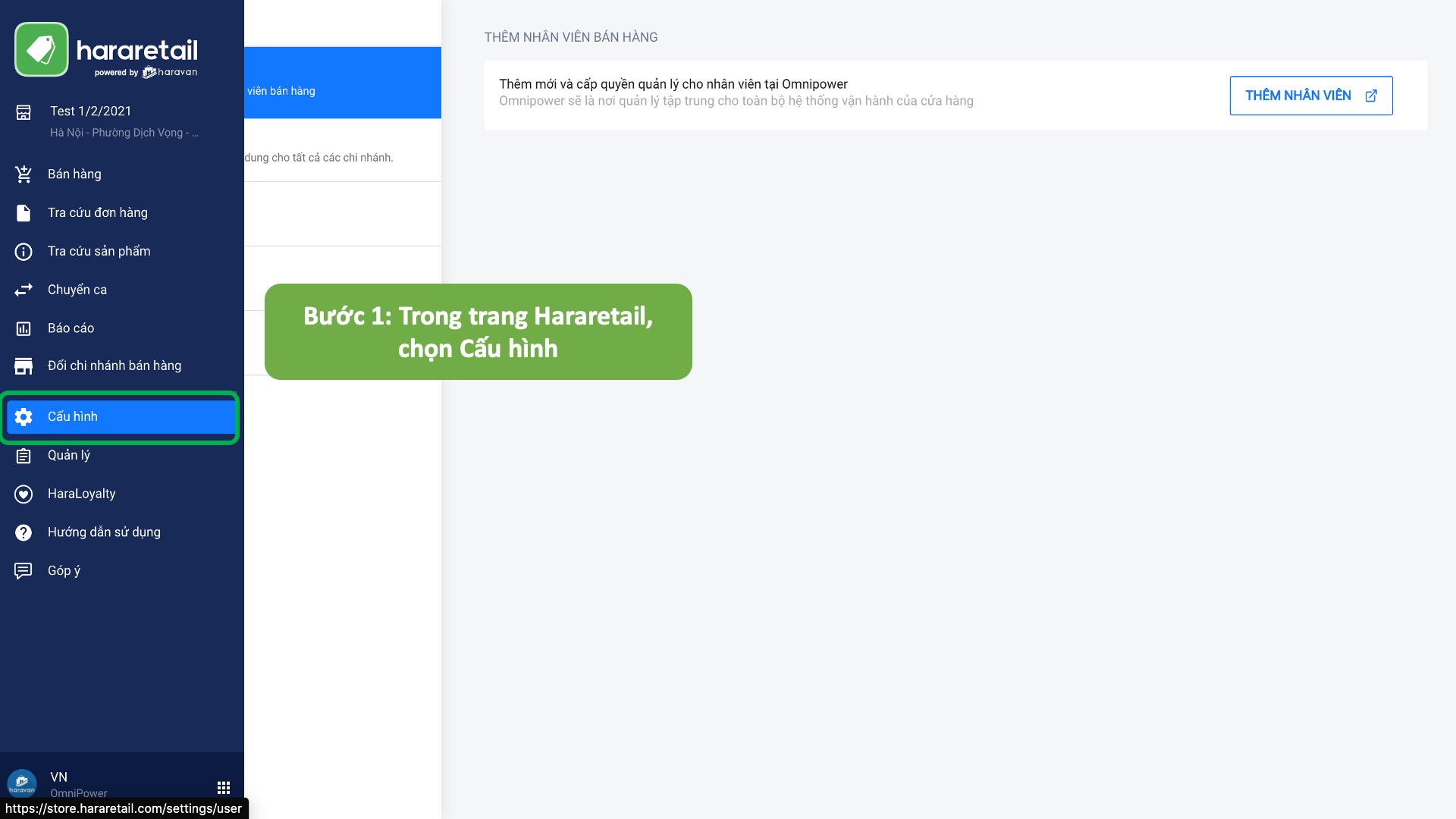Open the Bán hàng menu item
This screenshot has width=1456, height=819.
click(122, 174)
